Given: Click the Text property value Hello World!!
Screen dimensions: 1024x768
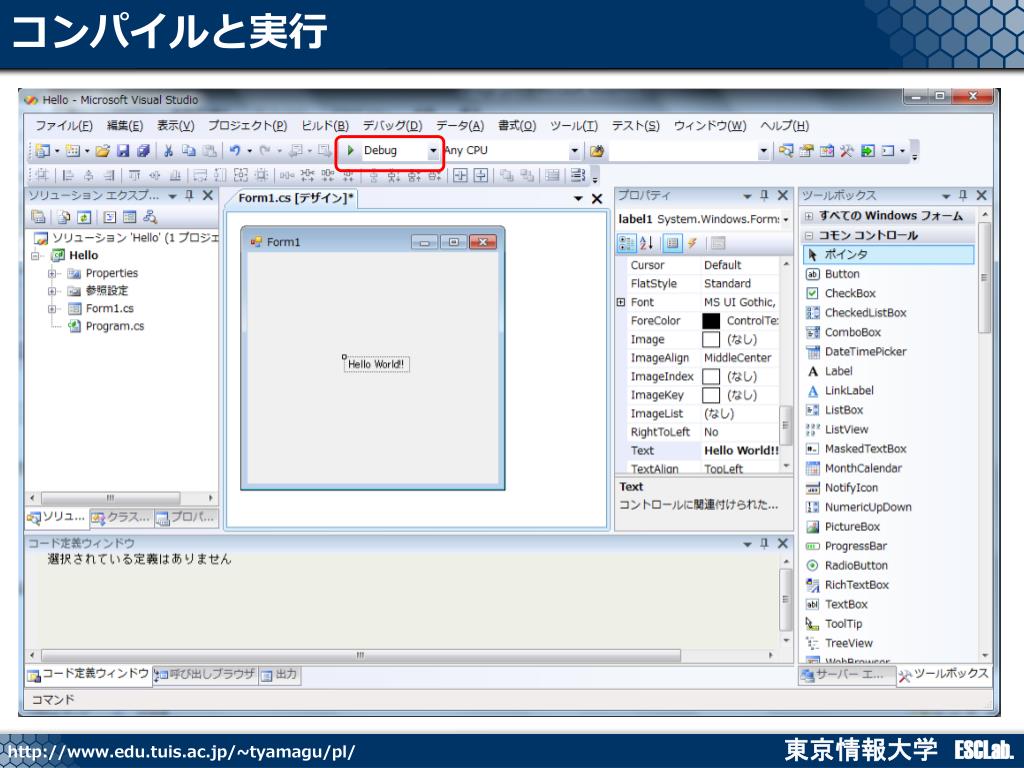Looking at the screenshot, I should click(741, 451).
